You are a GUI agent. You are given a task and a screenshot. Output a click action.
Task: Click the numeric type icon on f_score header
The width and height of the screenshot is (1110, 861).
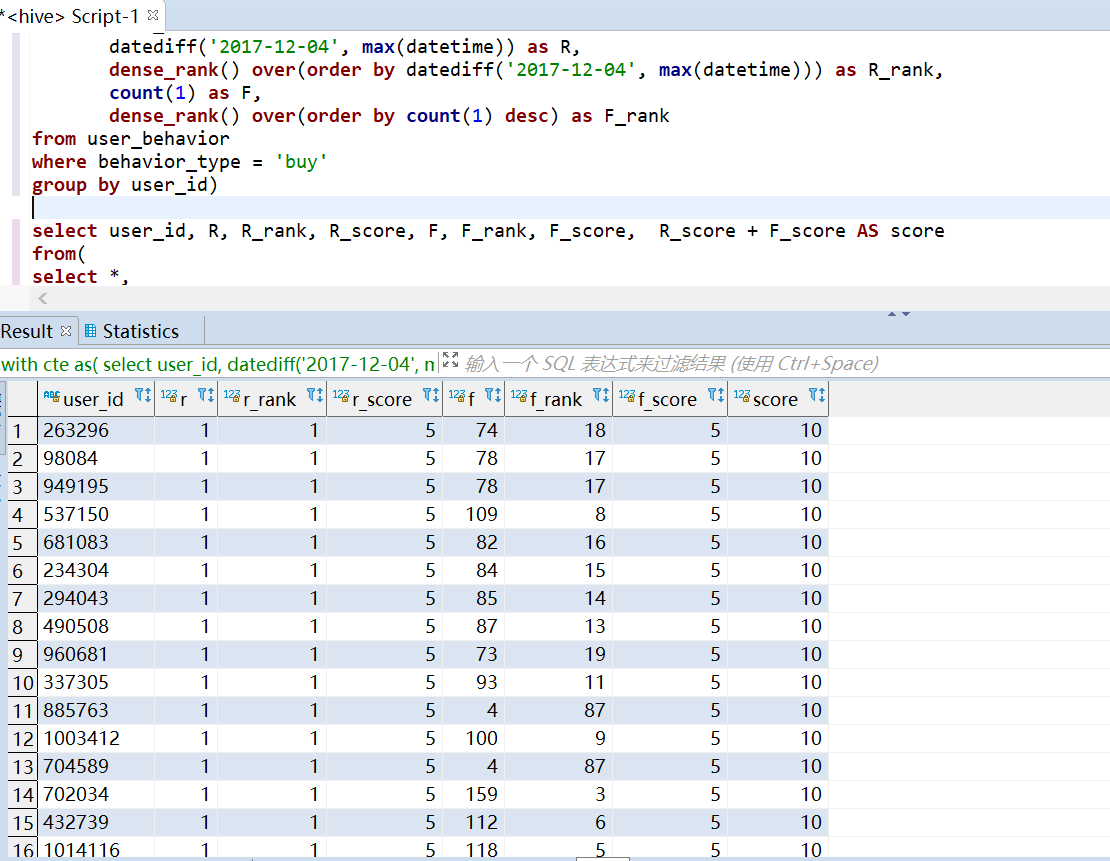(x=627, y=397)
